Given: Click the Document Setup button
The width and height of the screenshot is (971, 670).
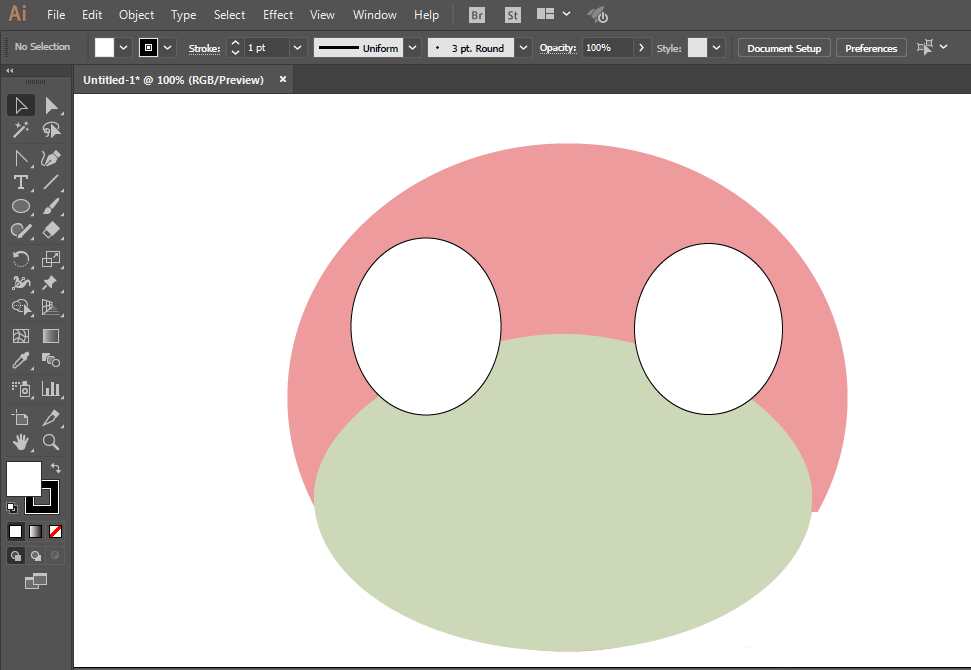Looking at the screenshot, I should click(784, 48).
